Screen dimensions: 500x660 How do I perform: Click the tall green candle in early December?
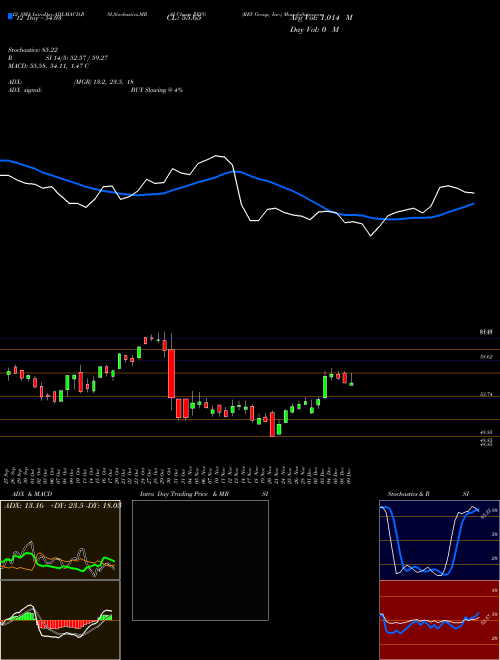click(x=325, y=386)
